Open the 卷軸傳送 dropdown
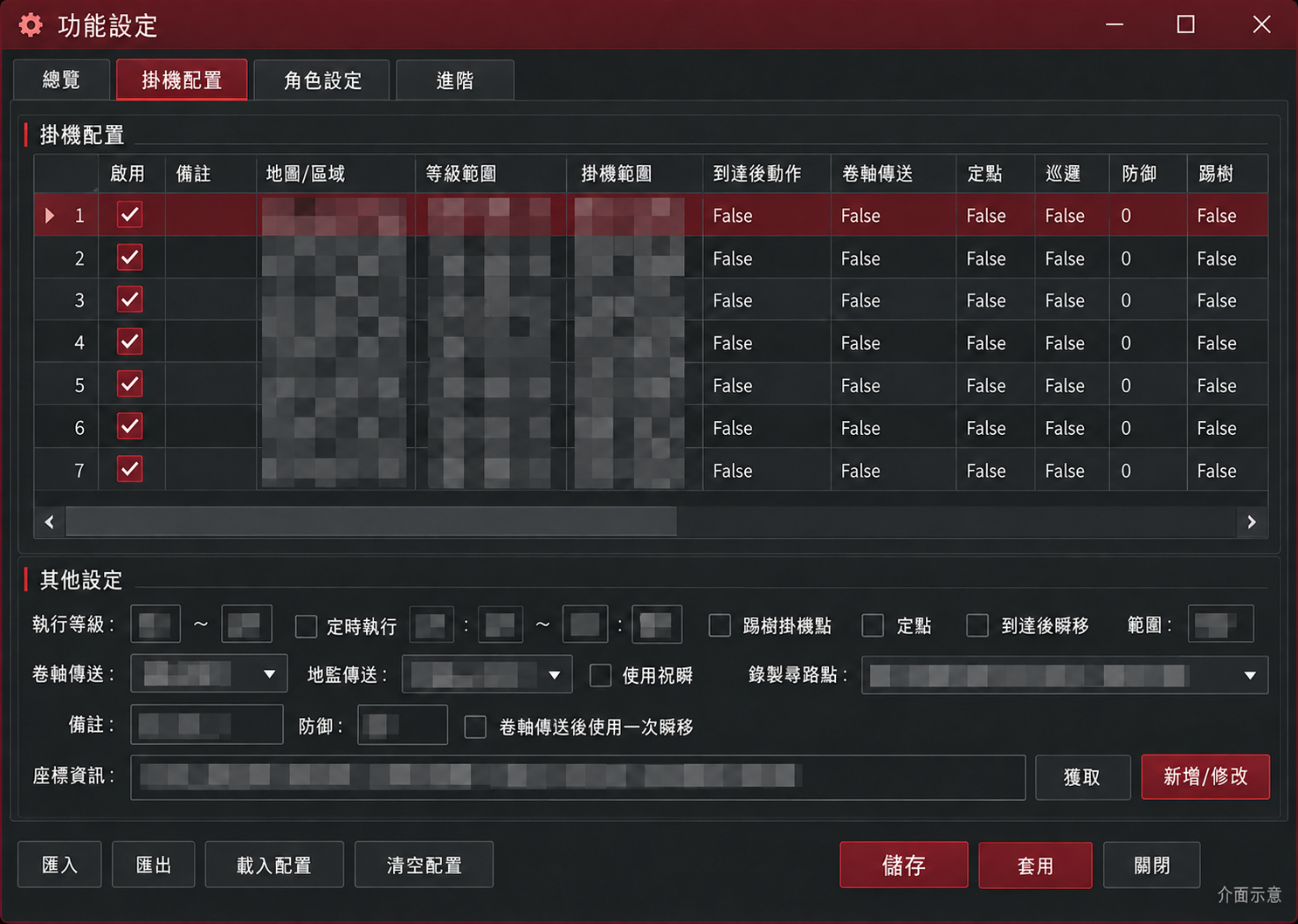Viewport: 1298px width, 924px height. click(209, 674)
